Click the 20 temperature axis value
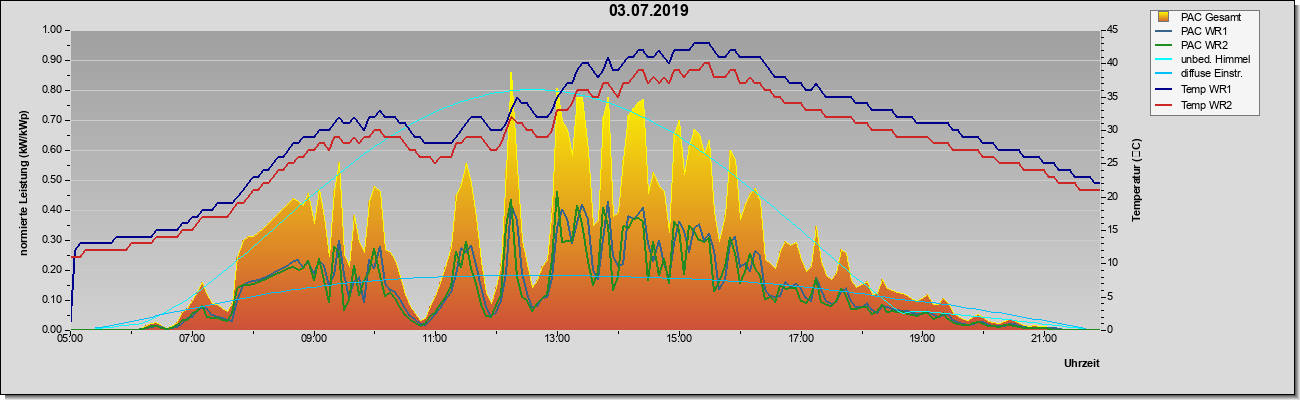 [x=1112, y=197]
